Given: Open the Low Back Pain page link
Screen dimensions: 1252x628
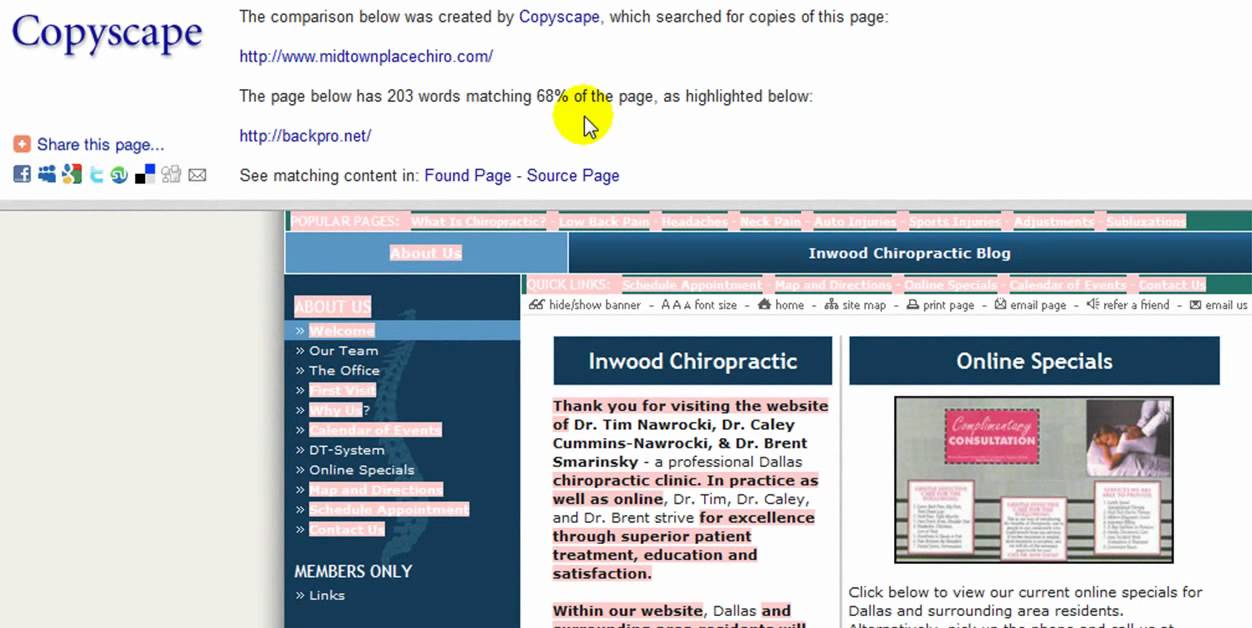Looking at the screenshot, I should click(604, 222).
